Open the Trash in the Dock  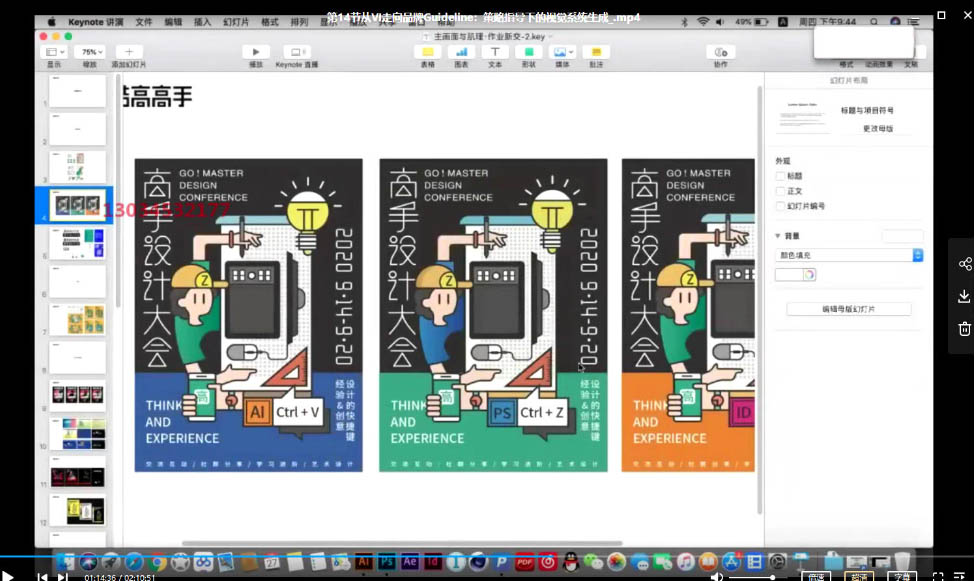pos(902,562)
